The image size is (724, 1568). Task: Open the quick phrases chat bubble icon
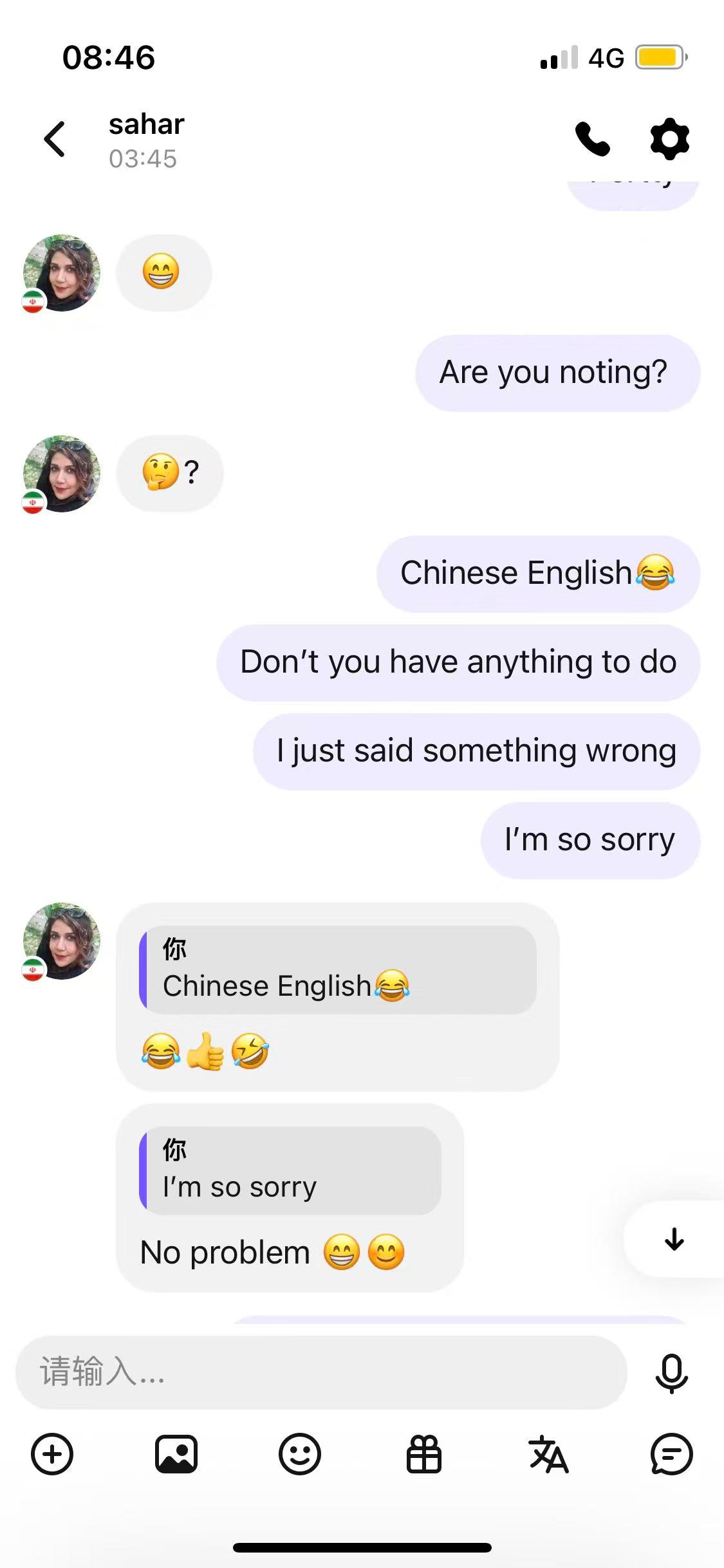(671, 1454)
